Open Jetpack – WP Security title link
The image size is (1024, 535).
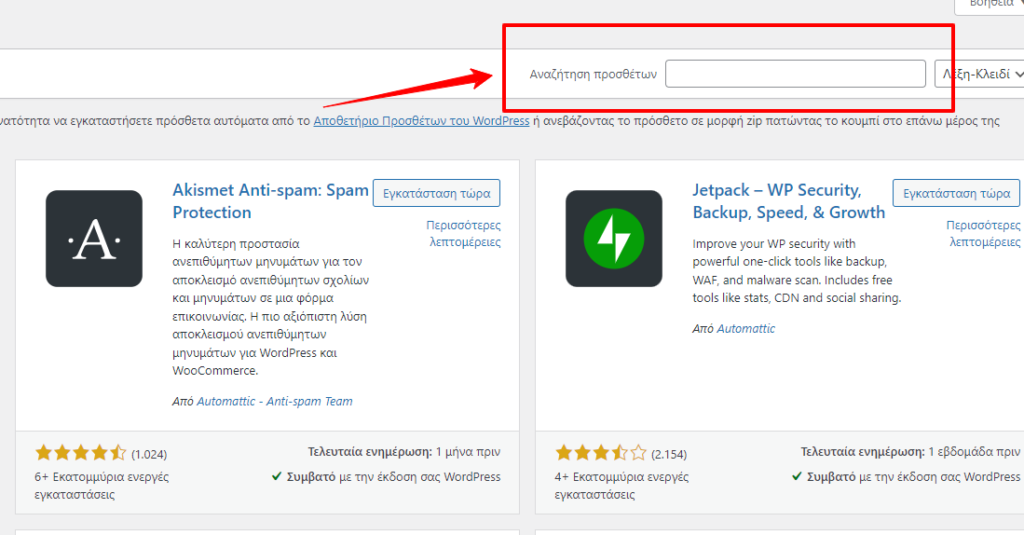point(789,201)
